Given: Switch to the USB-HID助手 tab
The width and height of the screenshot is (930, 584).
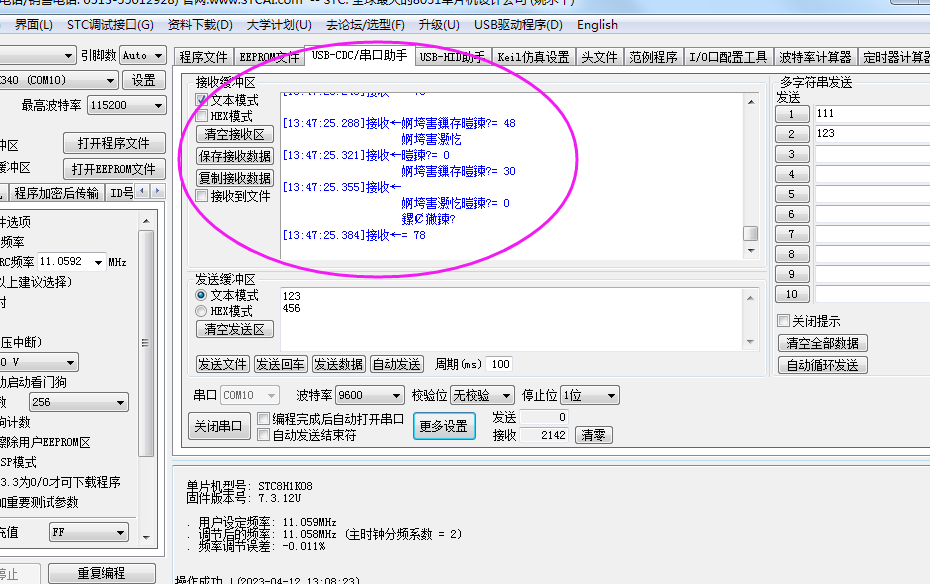Looking at the screenshot, I should point(452,57).
